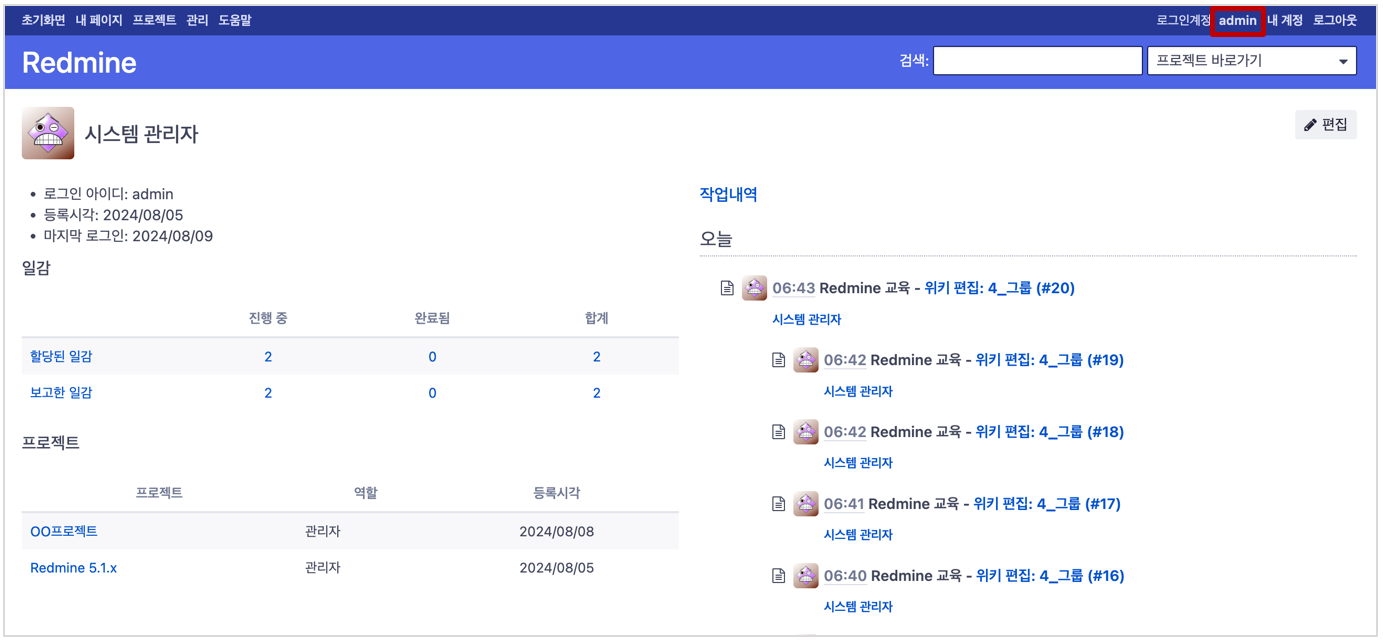Click 시스템 관리자 author link under #19
Viewport: 1383px width, 641px height.
[858, 392]
